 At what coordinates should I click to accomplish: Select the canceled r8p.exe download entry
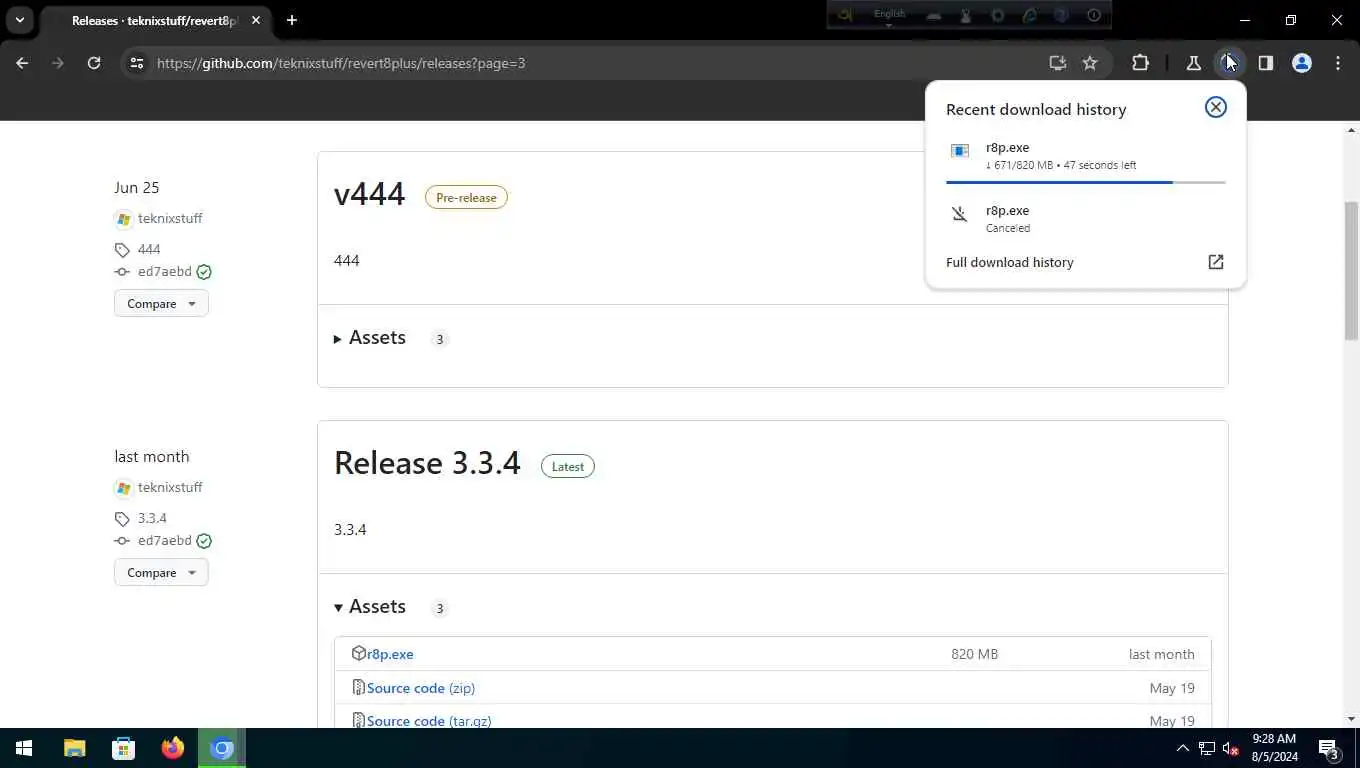[1085, 218]
